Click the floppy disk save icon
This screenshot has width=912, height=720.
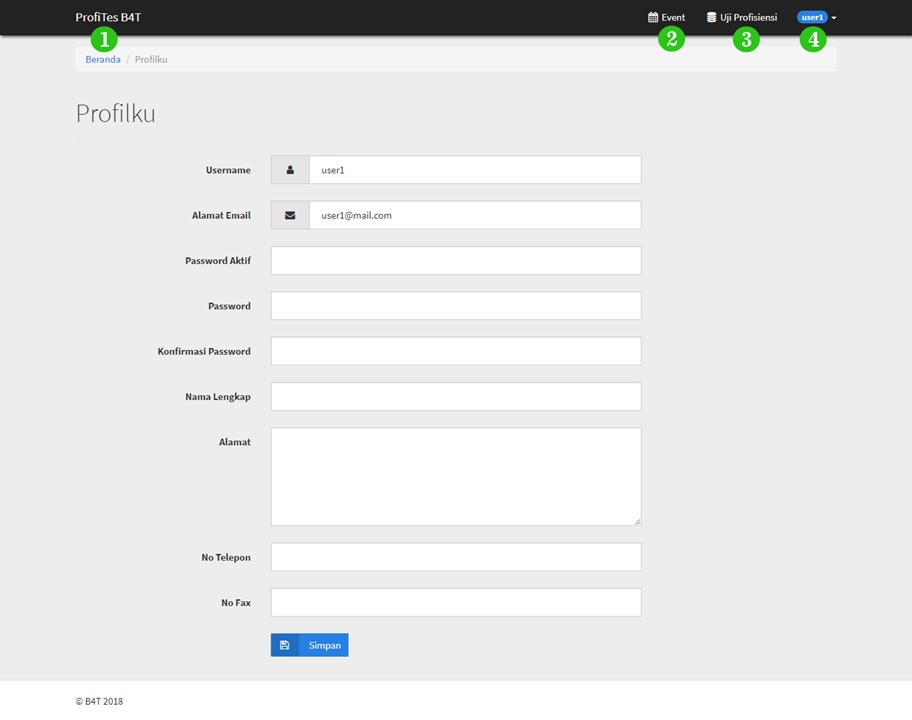pyautogui.click(x=285, y=645)
